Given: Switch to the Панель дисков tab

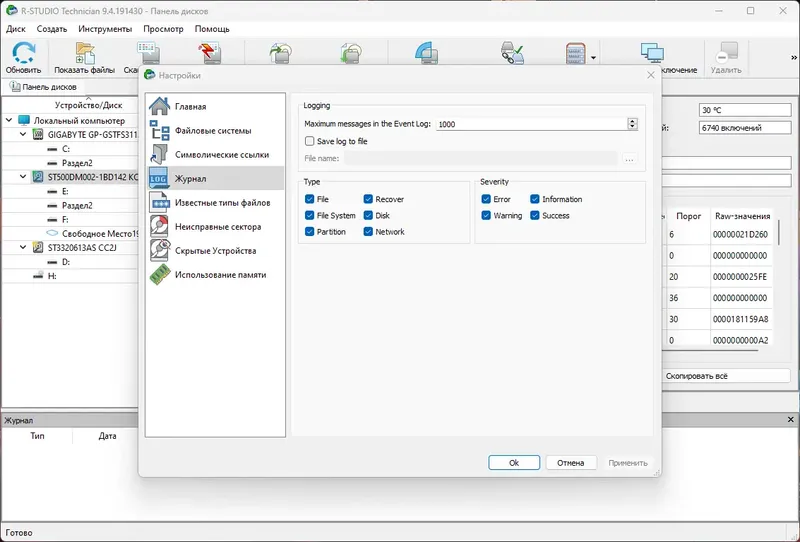Looking at the screenshot, I should (x=44, y=87).
